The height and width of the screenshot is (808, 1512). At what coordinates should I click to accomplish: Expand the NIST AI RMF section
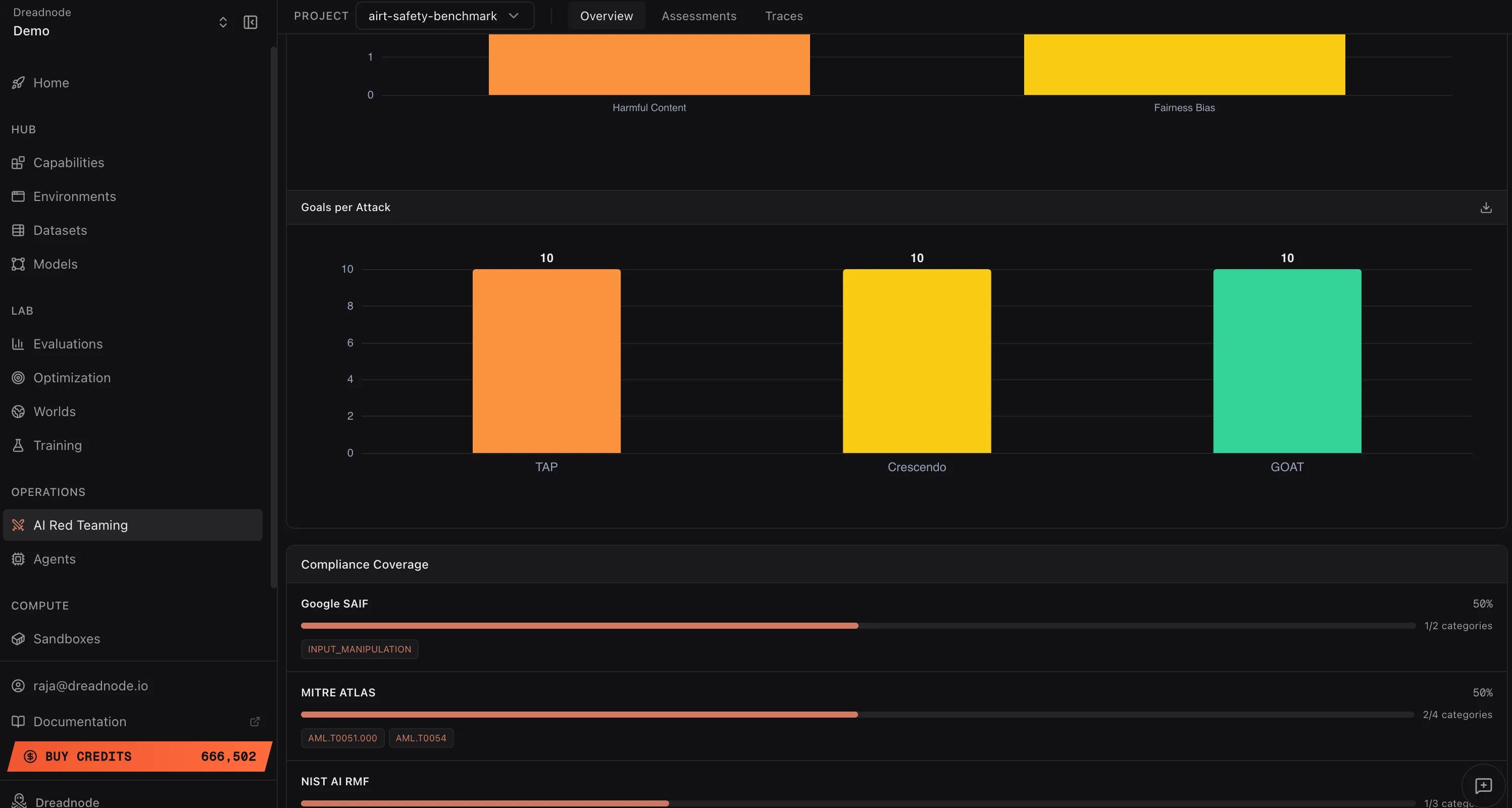tap(334, 781)
